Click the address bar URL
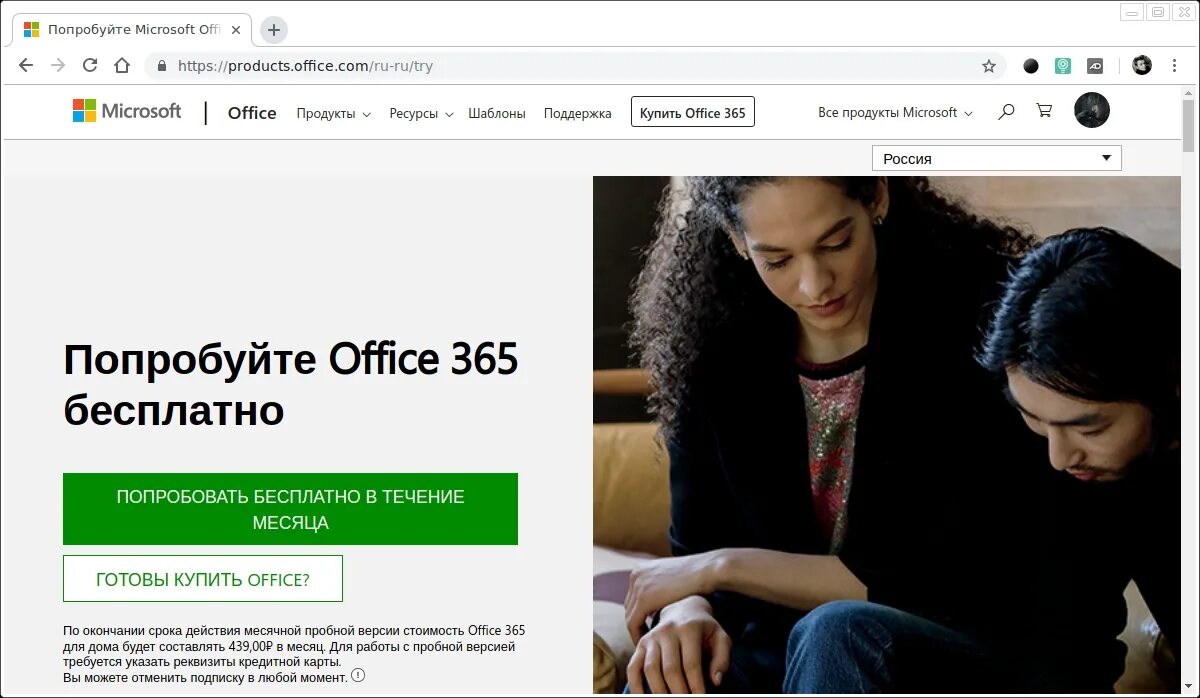The width and height of the screenshot is (1200, 698). pyautogui.click(x=305, y=66)
